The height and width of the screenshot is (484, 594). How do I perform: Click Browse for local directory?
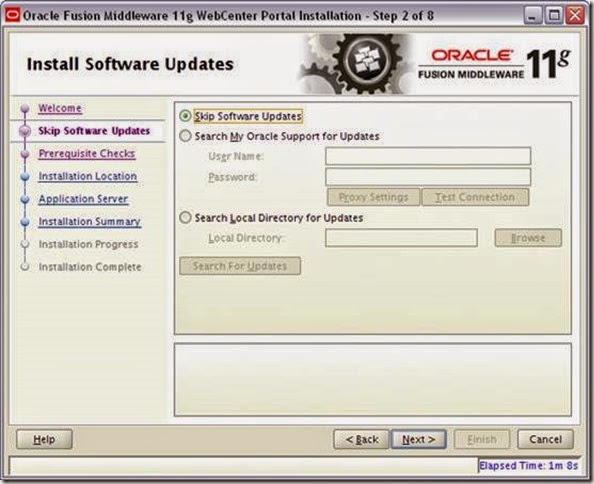pyautogui.click(x=528, y=238)
